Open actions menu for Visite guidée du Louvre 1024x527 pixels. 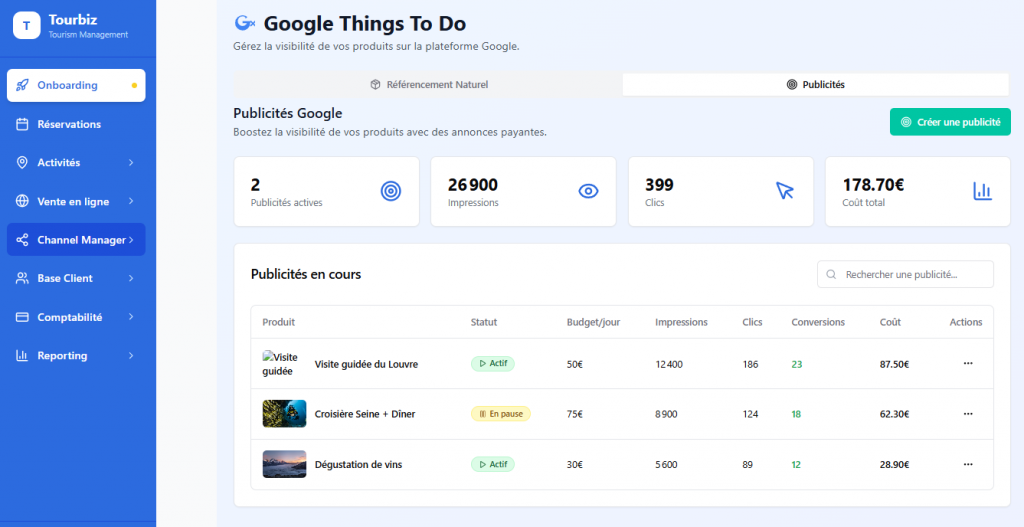pos(967,364)
